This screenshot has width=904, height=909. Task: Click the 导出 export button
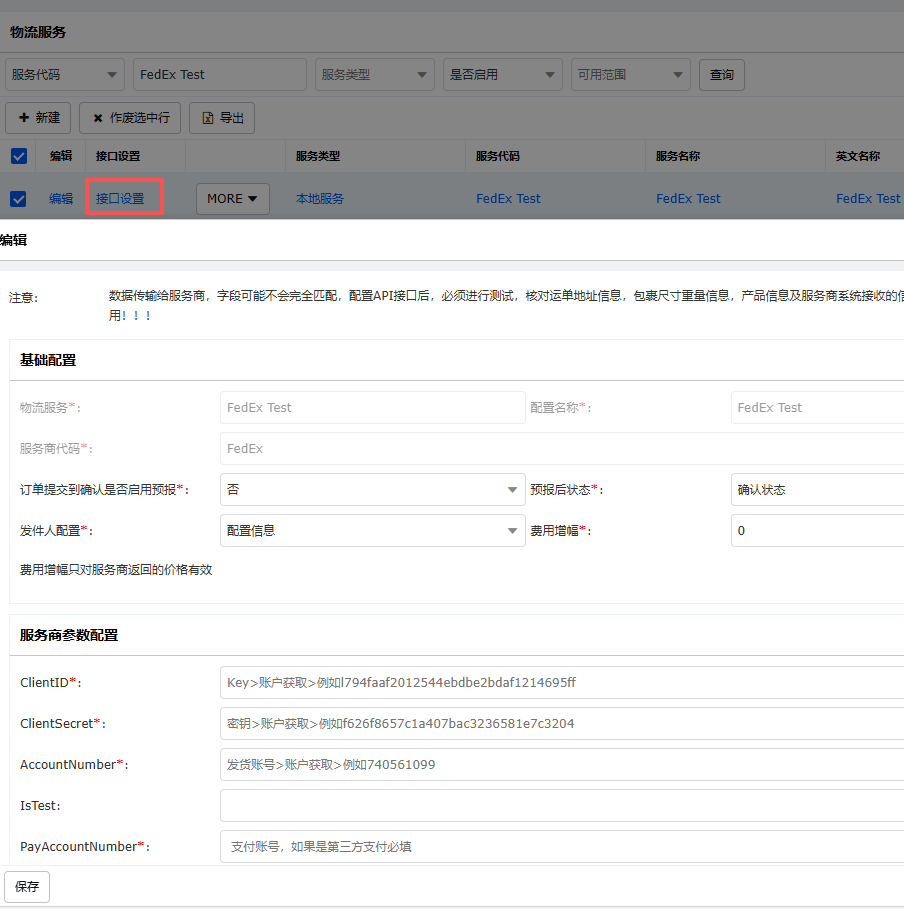click(x=222, y=118)
